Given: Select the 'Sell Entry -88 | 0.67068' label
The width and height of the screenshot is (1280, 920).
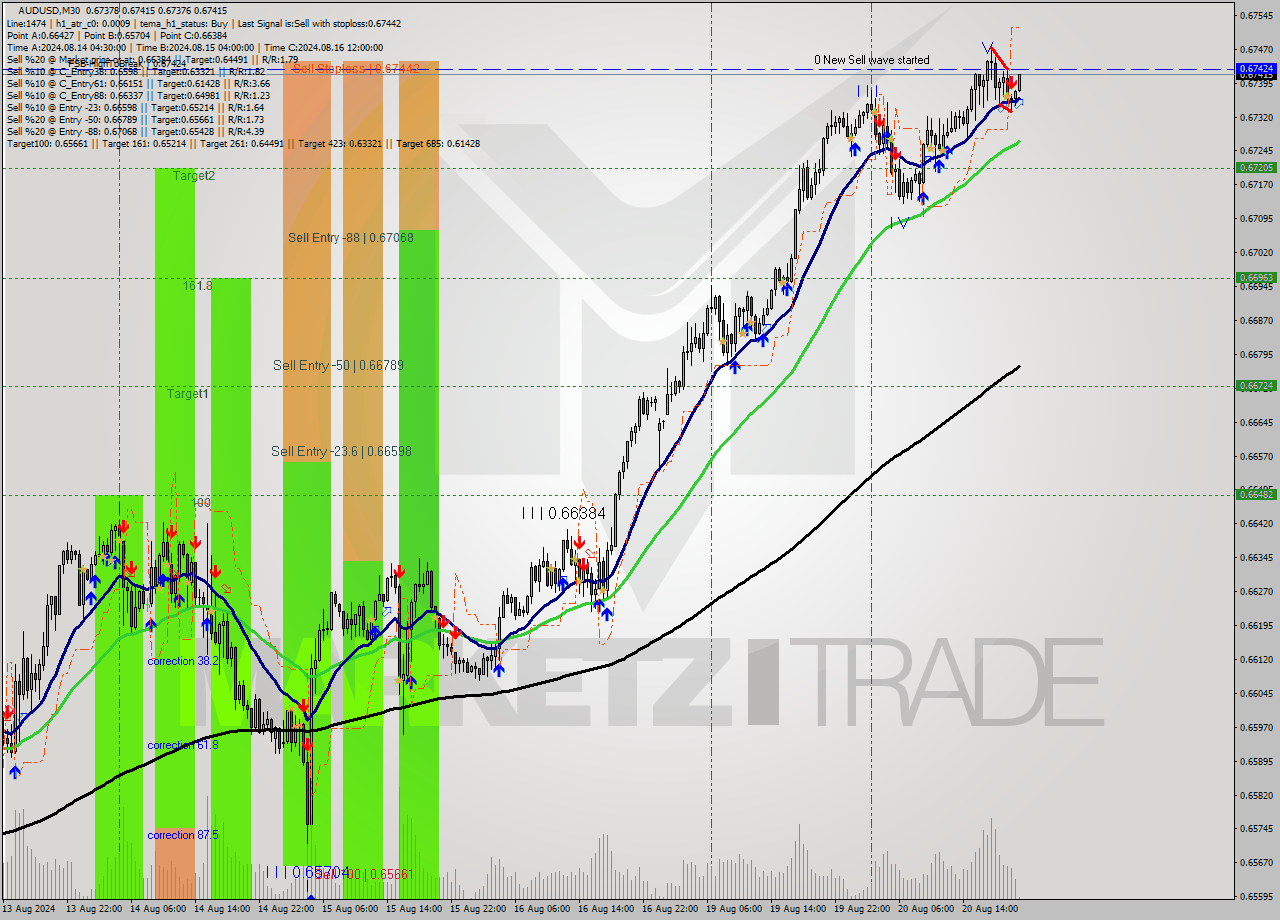Looking at the screenshot, I should point(351,237).
